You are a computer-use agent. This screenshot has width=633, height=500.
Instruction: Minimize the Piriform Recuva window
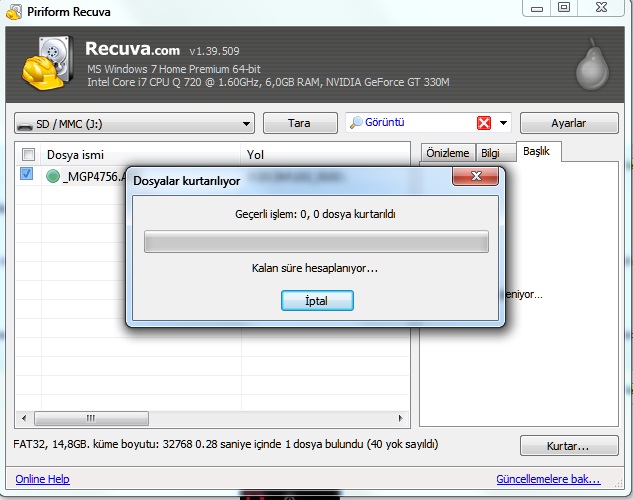click(537, 7)
